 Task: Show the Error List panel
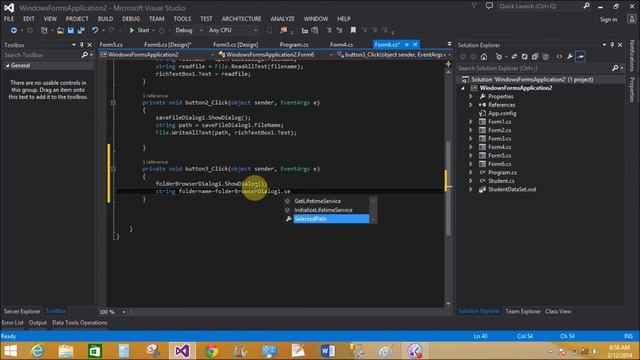point(13,323)
